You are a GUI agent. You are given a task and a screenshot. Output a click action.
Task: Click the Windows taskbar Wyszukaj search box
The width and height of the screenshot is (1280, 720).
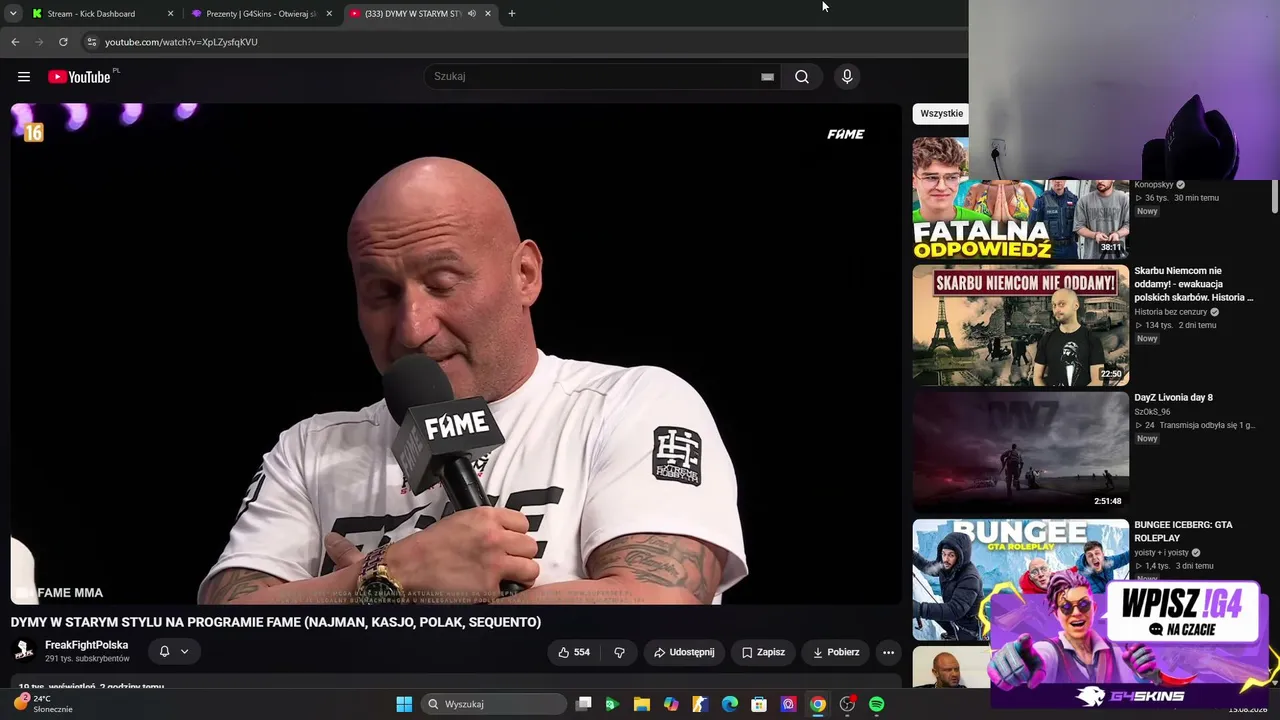[x=494, y=704]
